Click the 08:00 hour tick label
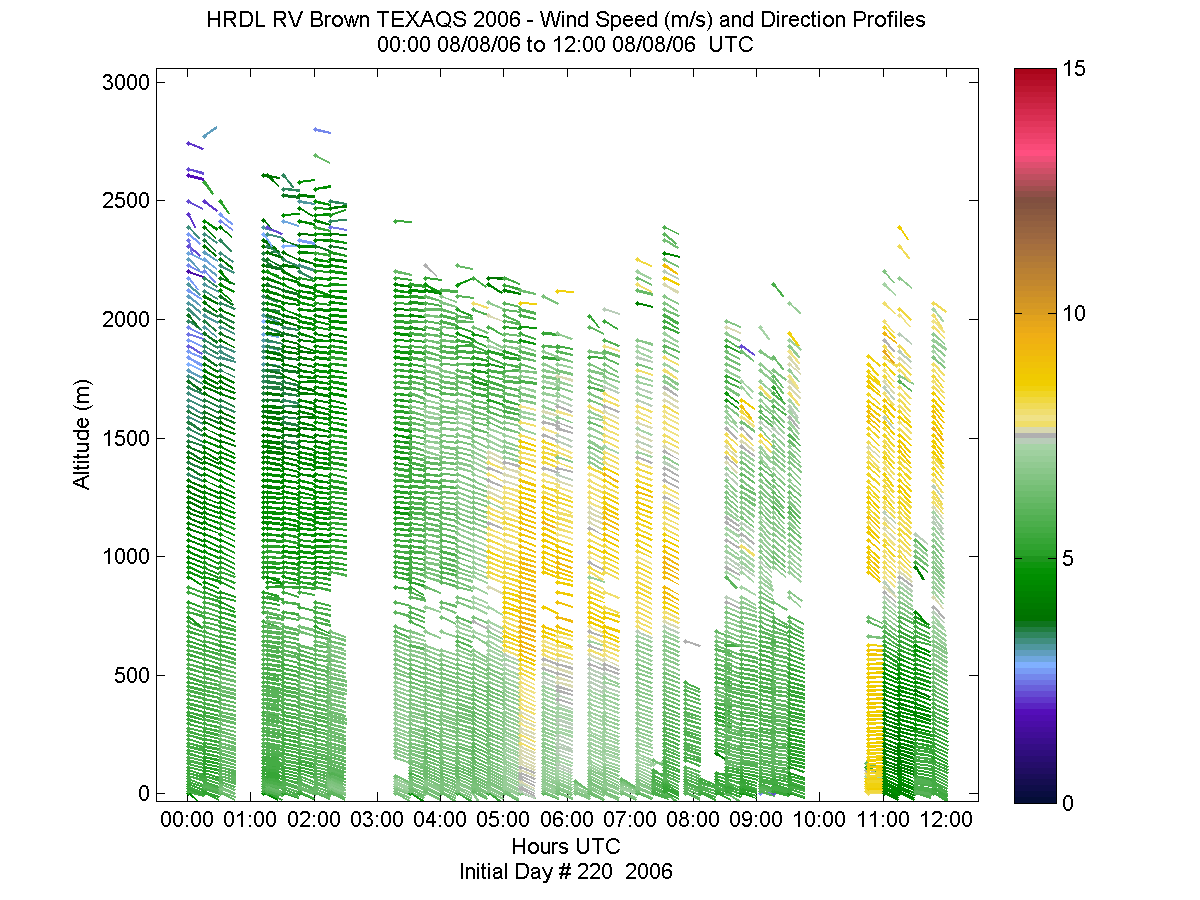 (693, 820)
